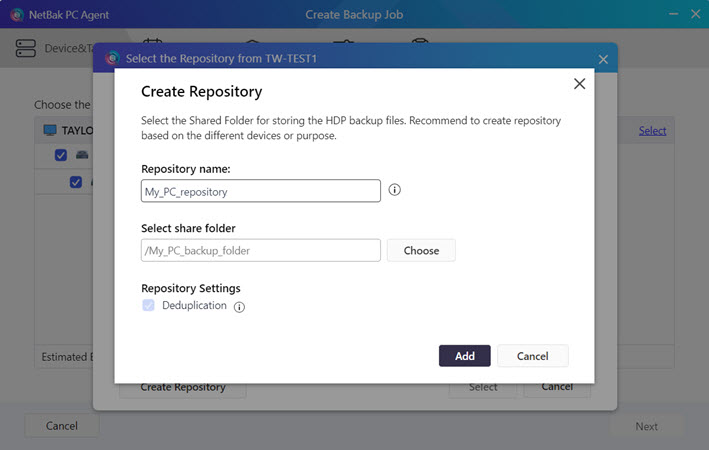The width and height of the screenshot is (709, 450).
Task: Click the Next button at bottom right
Action: coord(646,426)
